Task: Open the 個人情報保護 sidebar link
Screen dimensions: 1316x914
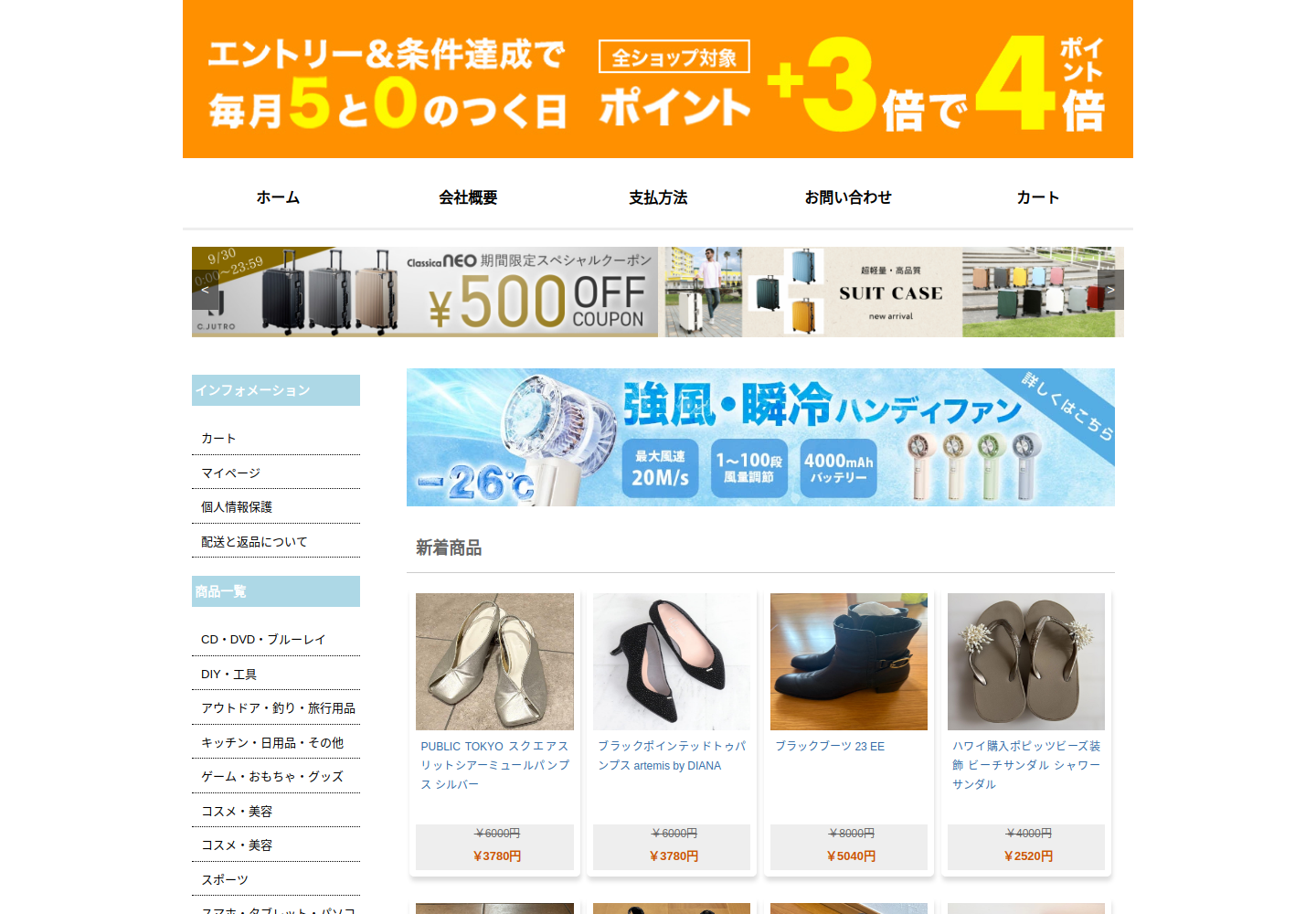Action: pos(237,507)
